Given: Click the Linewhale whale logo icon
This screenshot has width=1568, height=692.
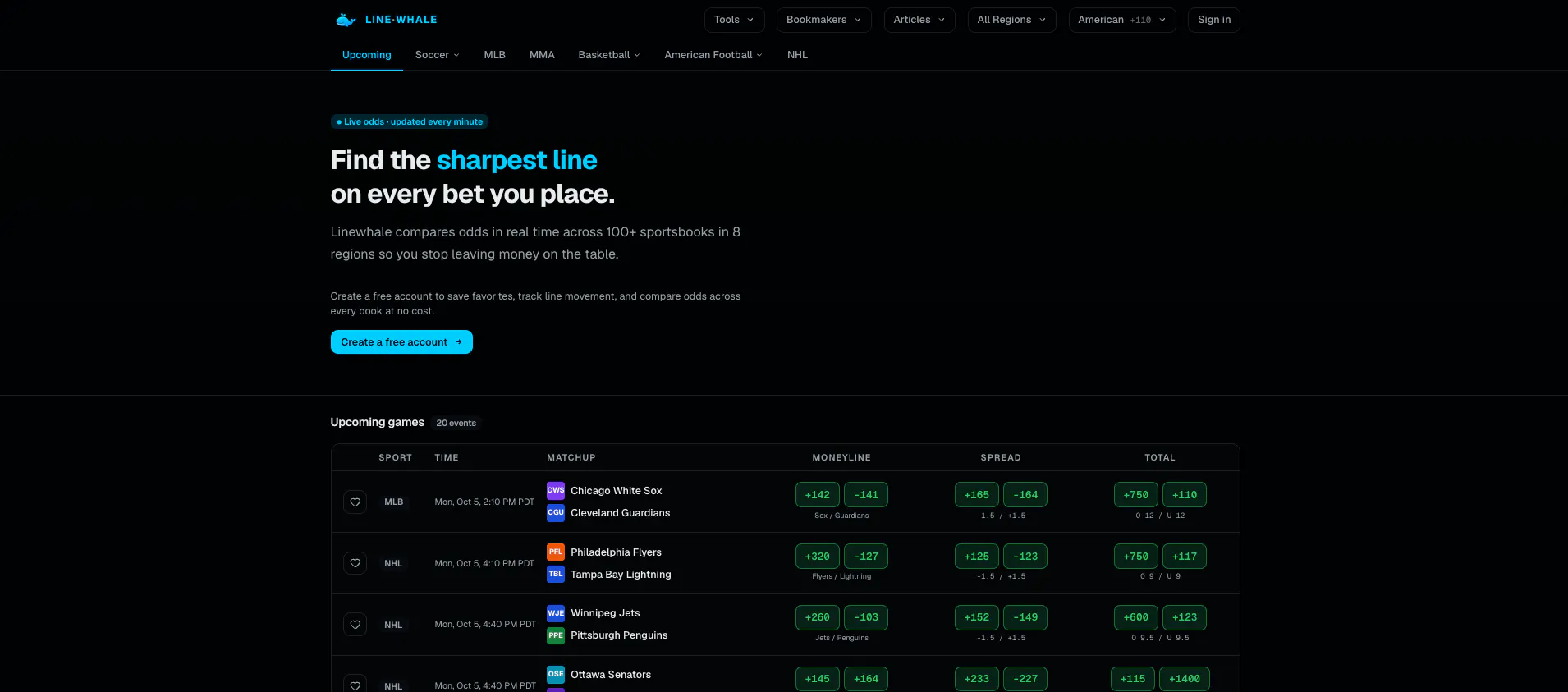Looking at the screenshot, I should coord(346,20).
